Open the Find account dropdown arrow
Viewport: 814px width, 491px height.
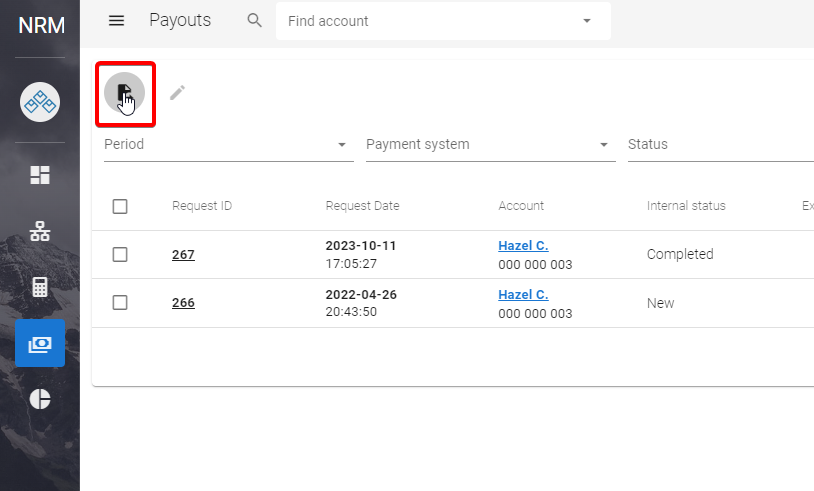point(587,21)
